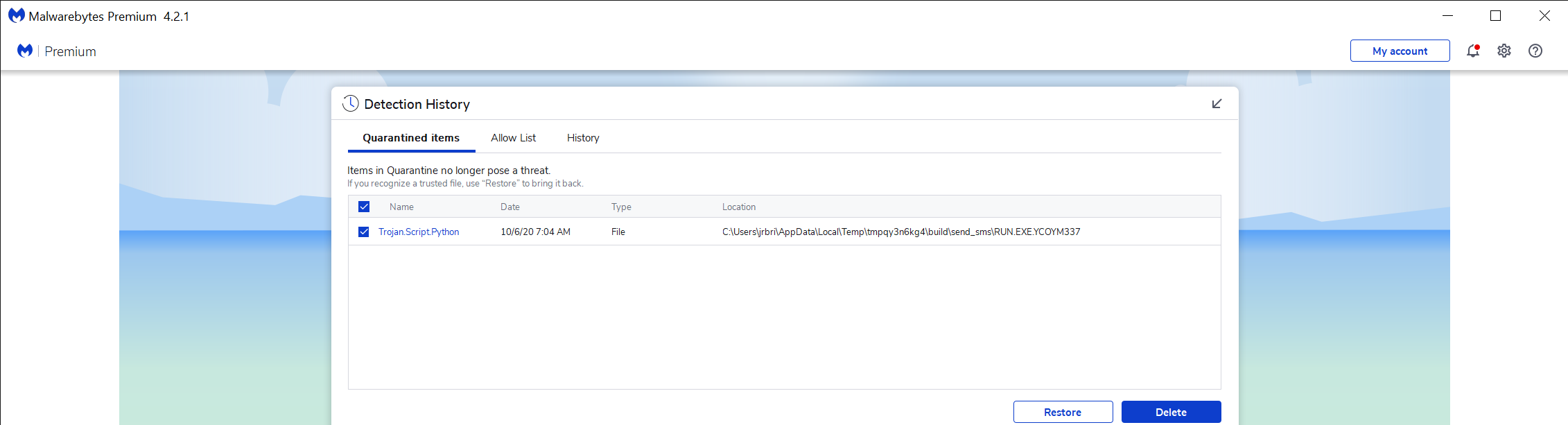
Task: Sort by the Location column header
Action: pyautogui.click(x=739, y=207)
